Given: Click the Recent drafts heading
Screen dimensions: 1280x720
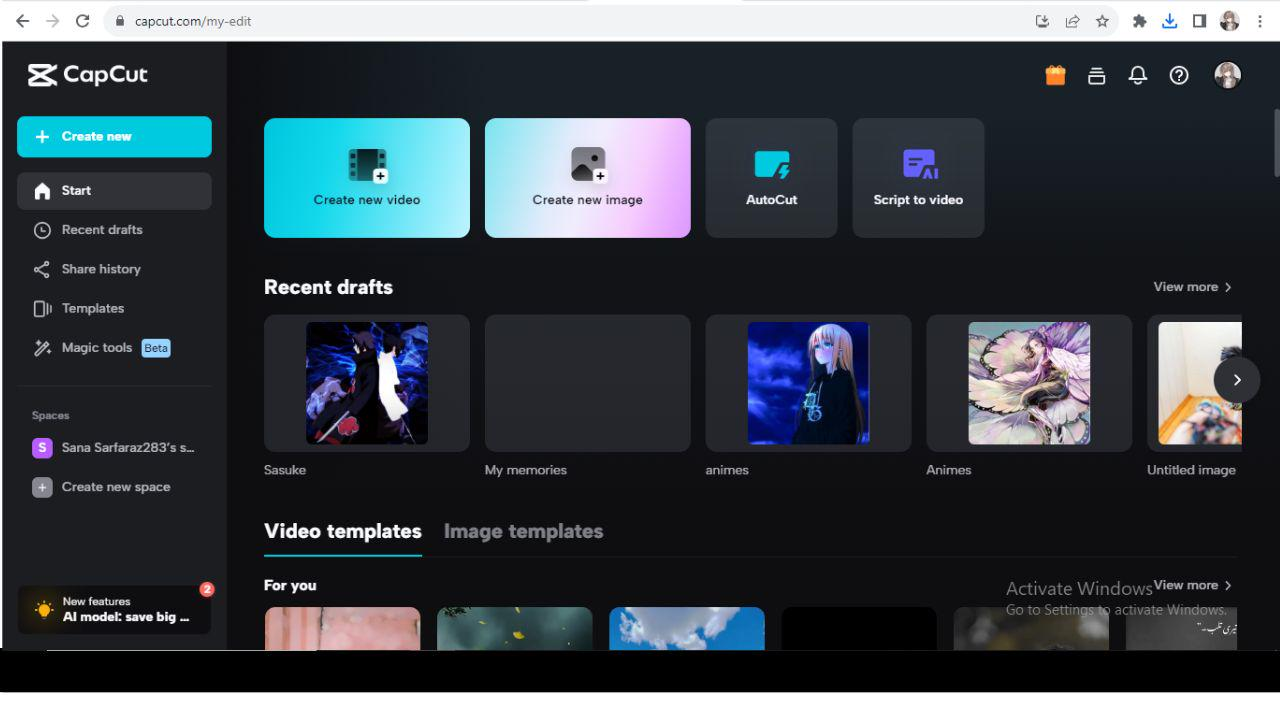Looking at the screenshot, I should point(328,287).
